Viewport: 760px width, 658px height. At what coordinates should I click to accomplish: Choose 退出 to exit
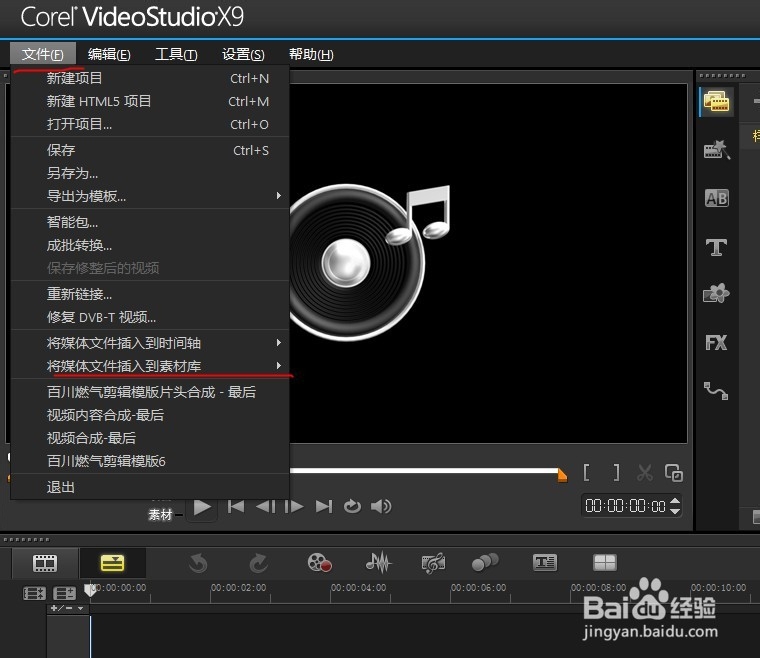(x=149, y=486)
